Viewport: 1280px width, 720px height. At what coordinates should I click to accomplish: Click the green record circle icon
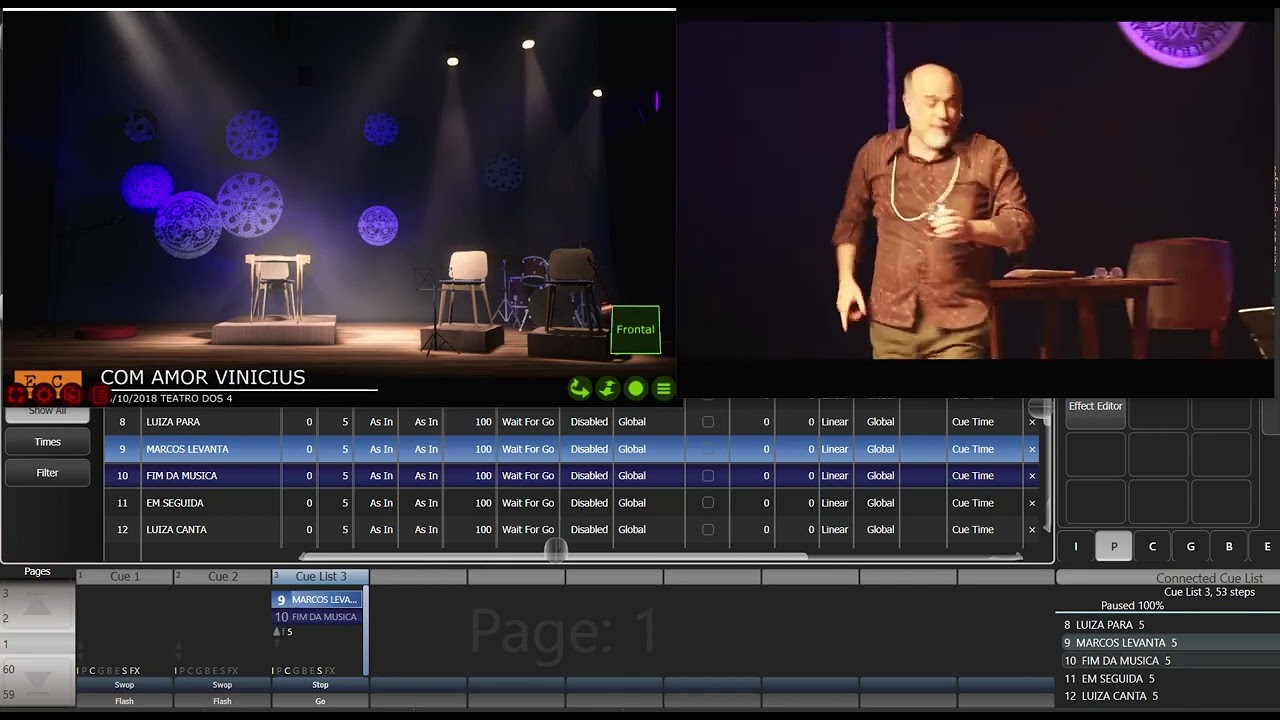pyautogui.click(x=635, y=389)
